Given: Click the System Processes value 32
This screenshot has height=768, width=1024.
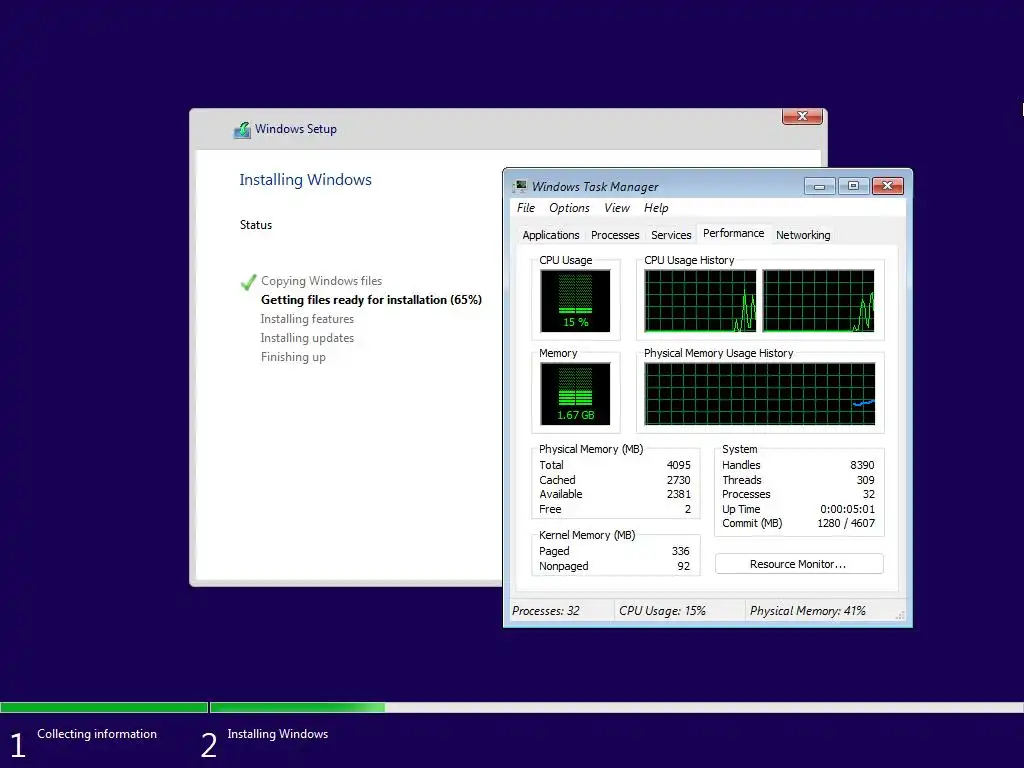Looking at the screenshot, I should click(x=869, y=494).
